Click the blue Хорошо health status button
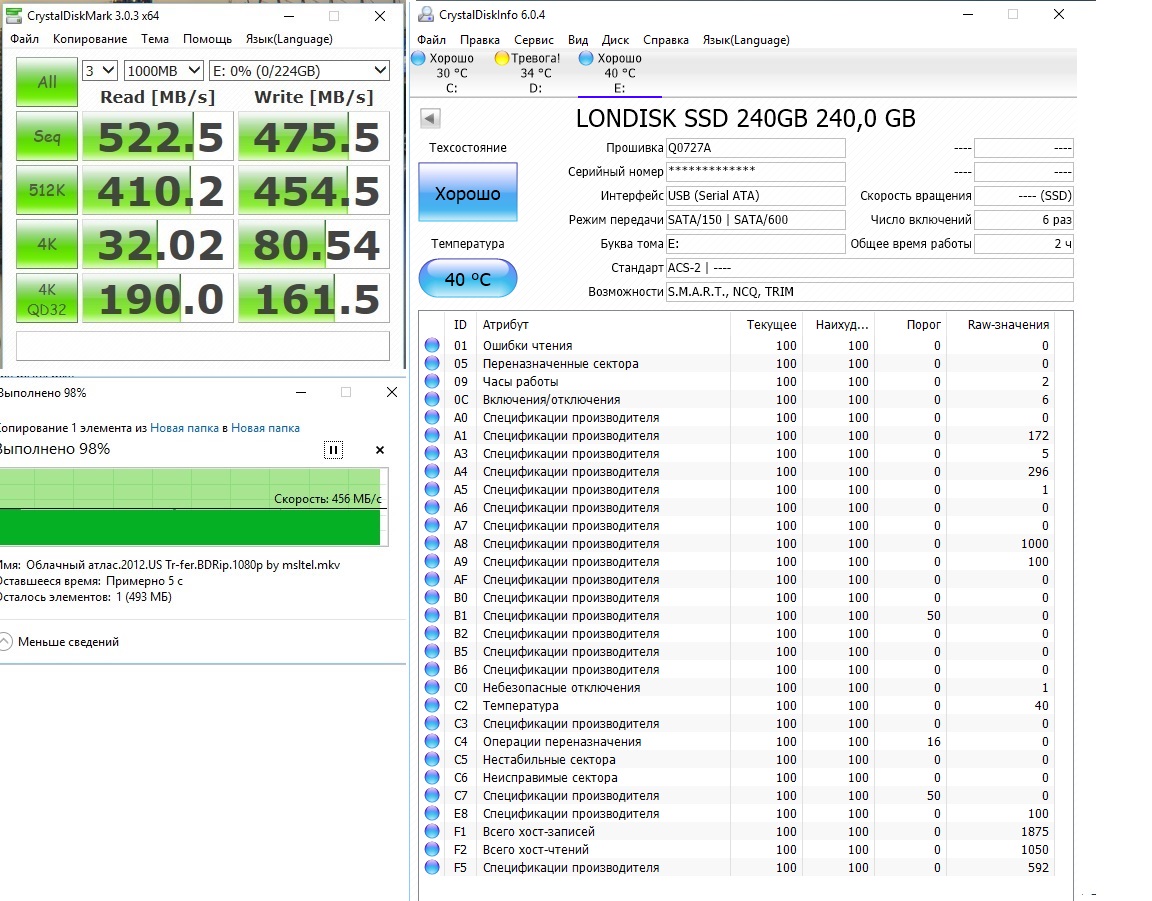 coord(468,193)
